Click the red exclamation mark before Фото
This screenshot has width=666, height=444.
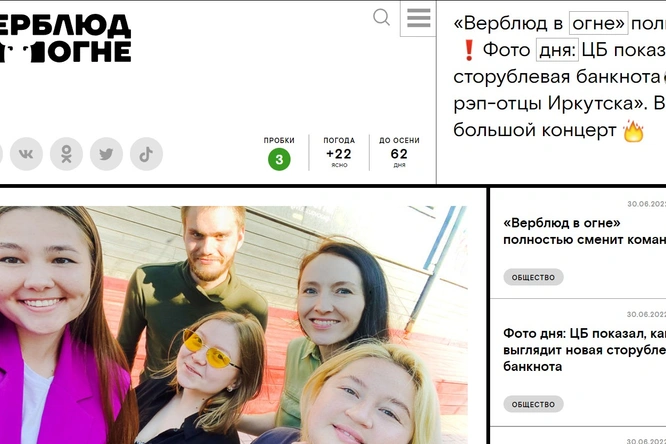pyautogui.click(x=468, y=50)
